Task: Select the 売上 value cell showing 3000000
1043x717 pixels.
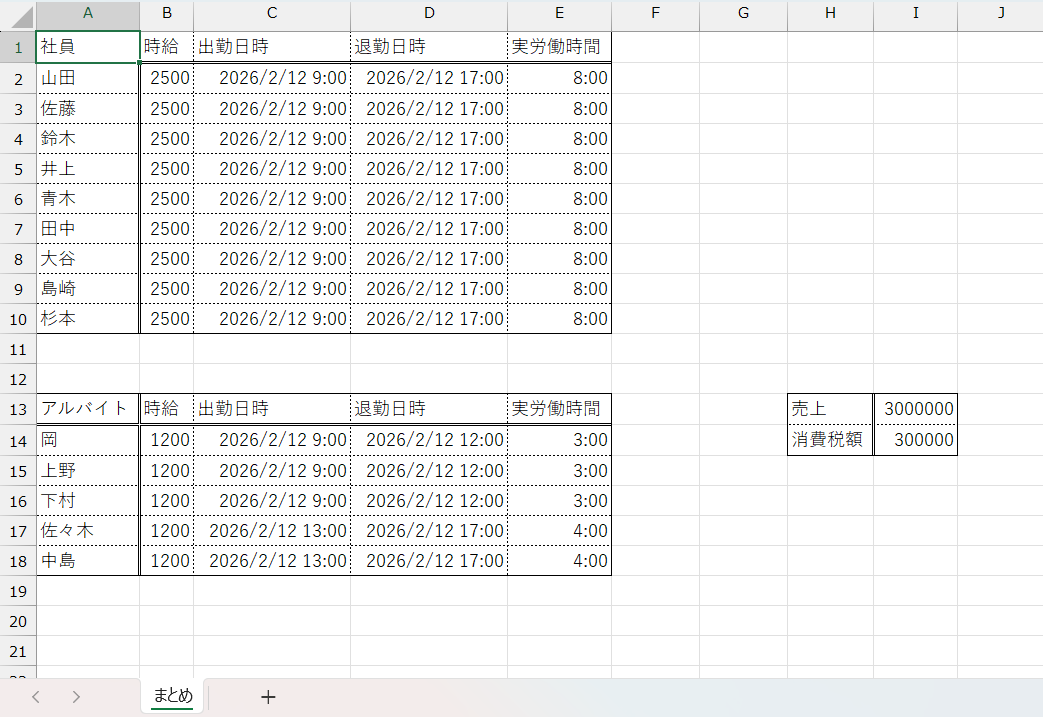Action: click(916, 409)
